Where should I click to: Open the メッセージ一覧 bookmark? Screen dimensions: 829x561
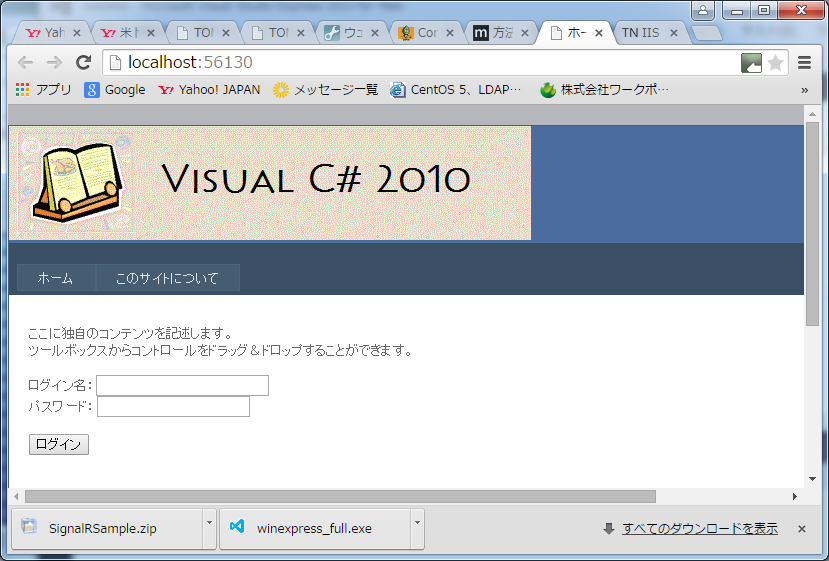(x=326, y=90)
